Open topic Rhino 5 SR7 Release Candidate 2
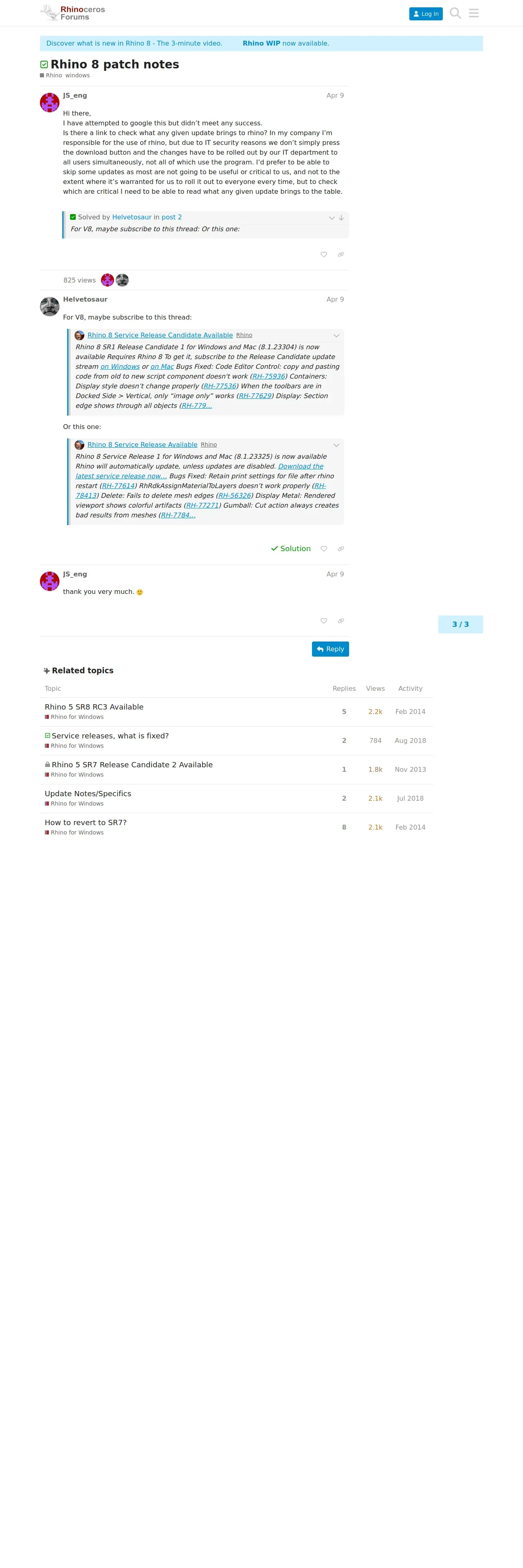This screenshot has width=523, height=1568. [x=132, y=764]
